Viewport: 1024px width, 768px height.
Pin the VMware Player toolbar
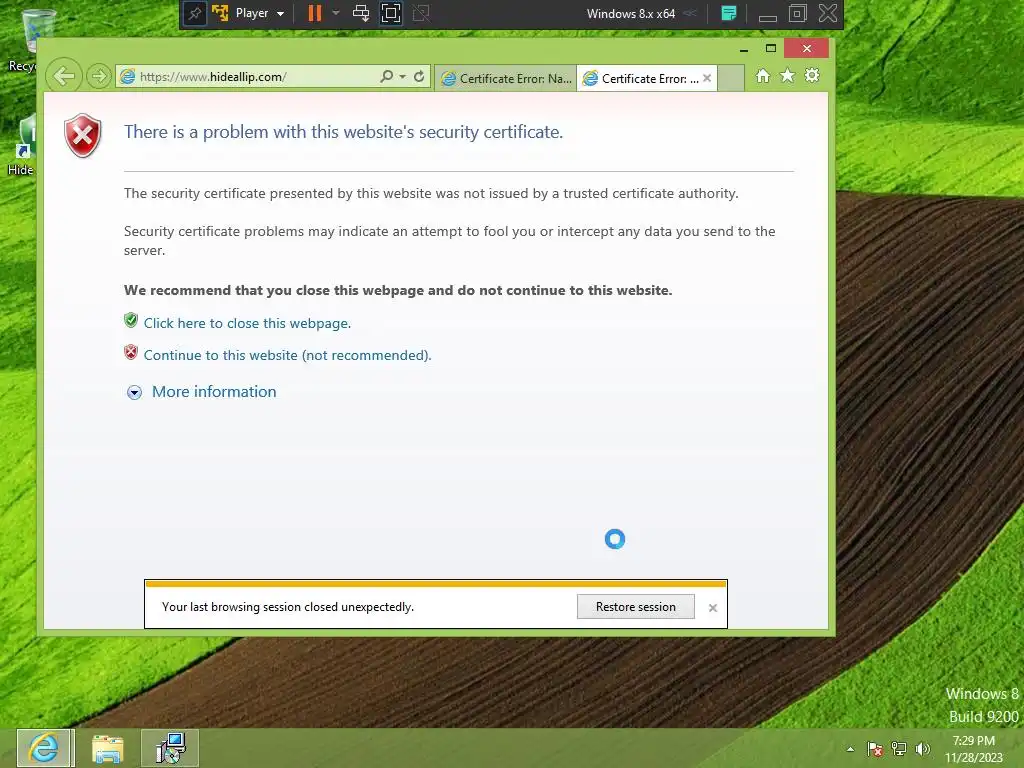pyautogui.click(x=195, y=13)
